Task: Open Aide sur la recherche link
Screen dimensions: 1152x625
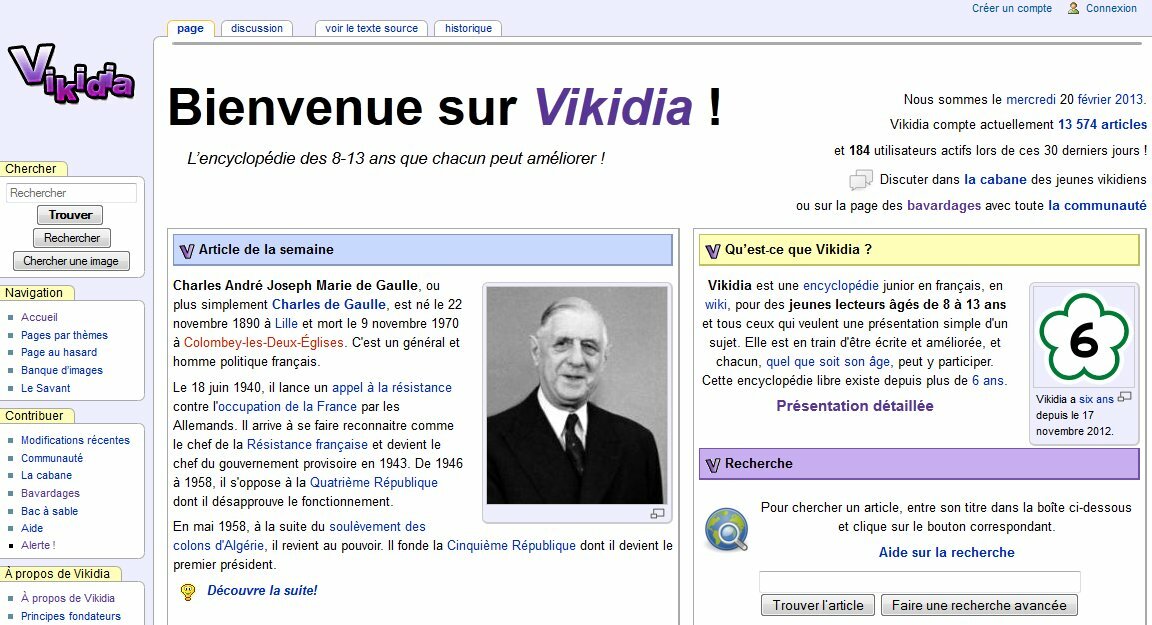Action: [946, 552]
